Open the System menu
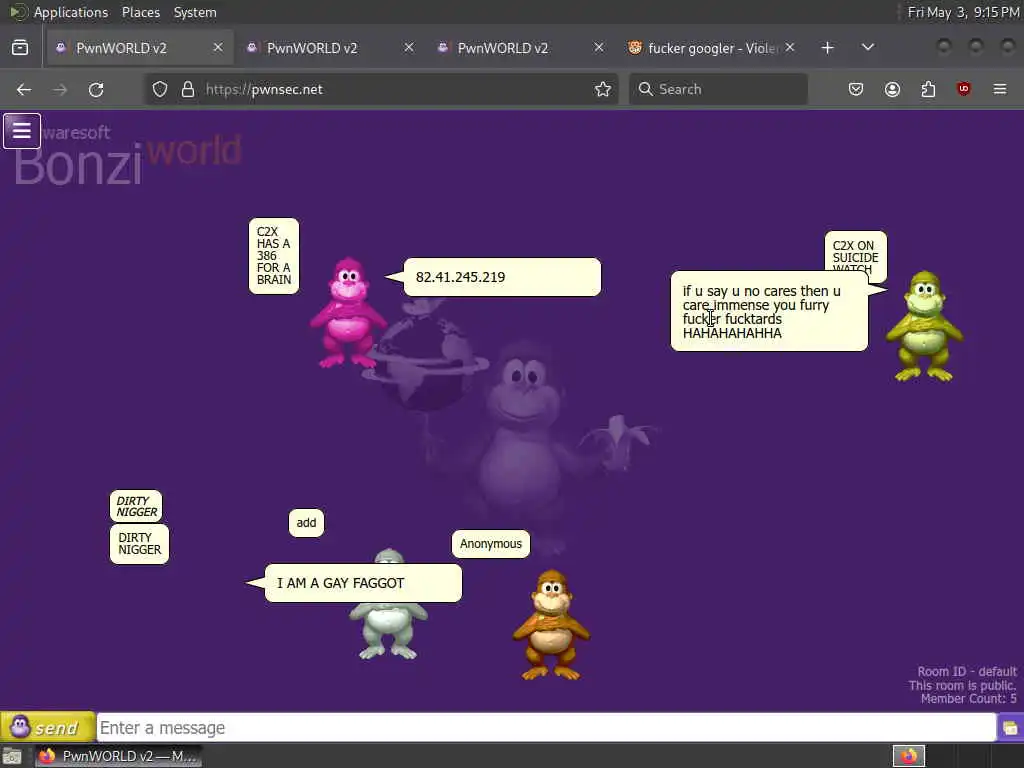The width and height of the screenshot is (1024, 768). tap(195, 12)
